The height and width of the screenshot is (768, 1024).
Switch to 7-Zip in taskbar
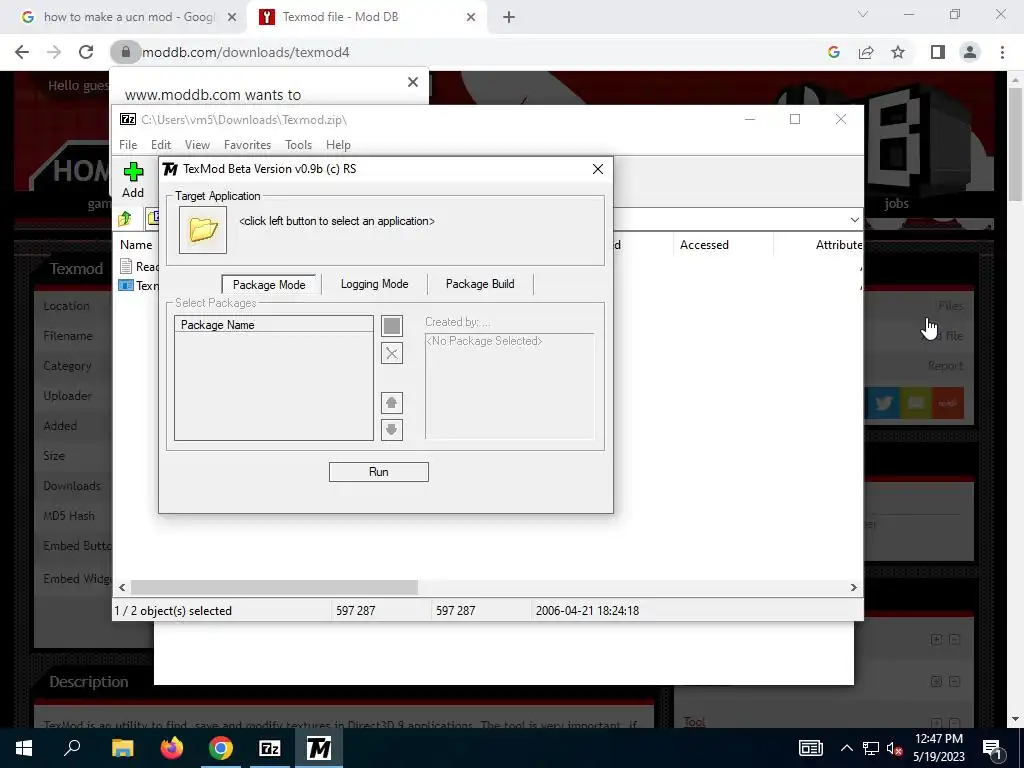tap(270, 748)
